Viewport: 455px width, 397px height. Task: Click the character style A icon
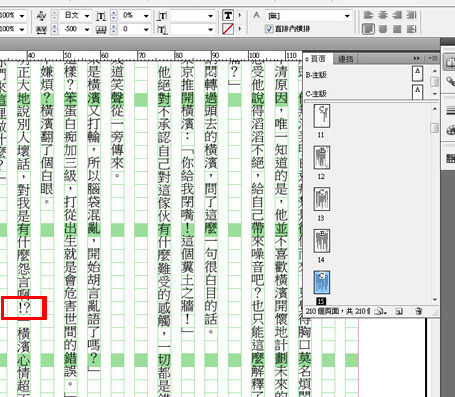pos(256,15)
